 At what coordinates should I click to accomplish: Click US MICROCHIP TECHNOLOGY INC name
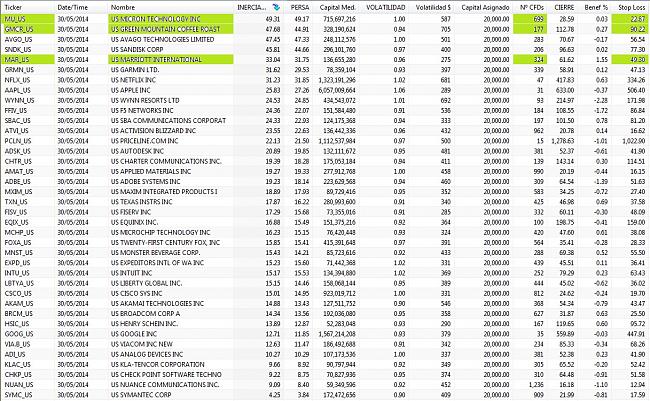(x=160, y=232)
